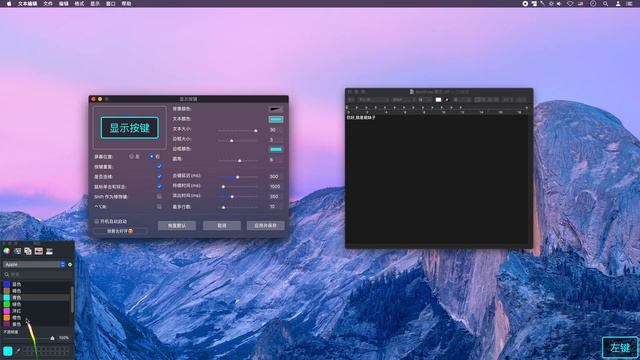The image size is (640, 360).
Task: Select the 右 screen position radio button
Action: point(151,156)
